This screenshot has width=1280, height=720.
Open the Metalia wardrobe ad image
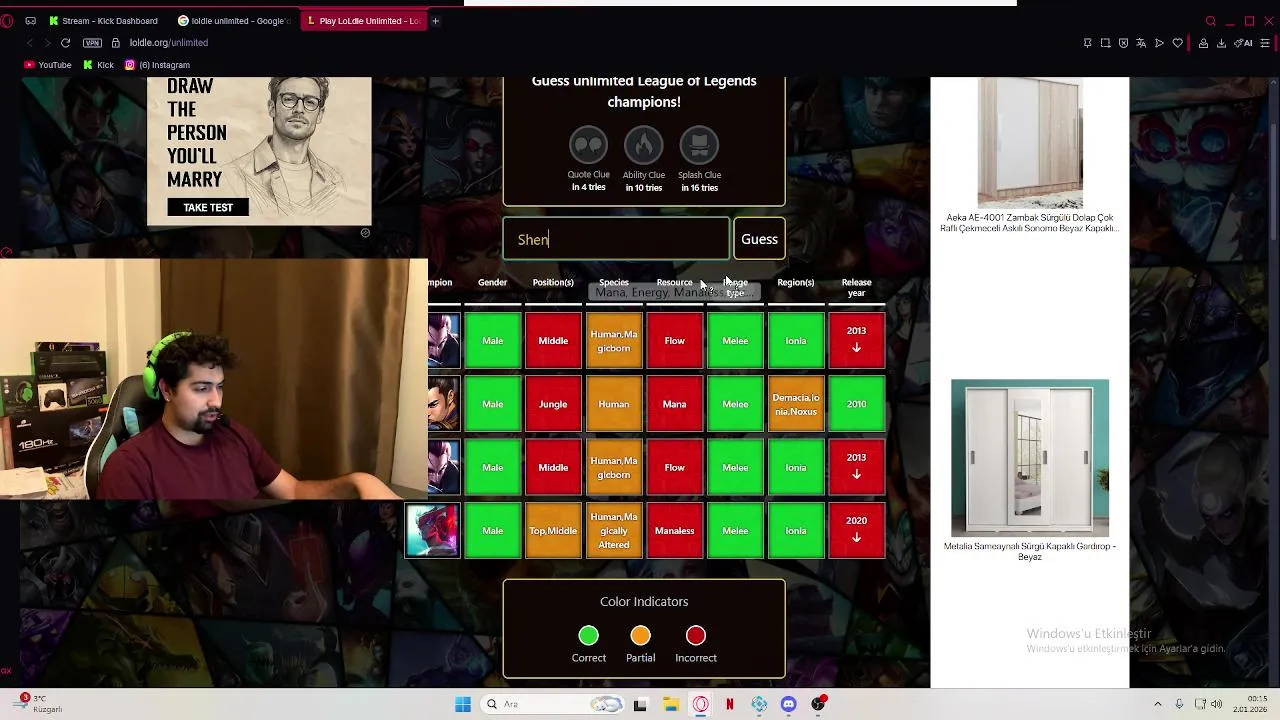click(x=1030, y=458)
